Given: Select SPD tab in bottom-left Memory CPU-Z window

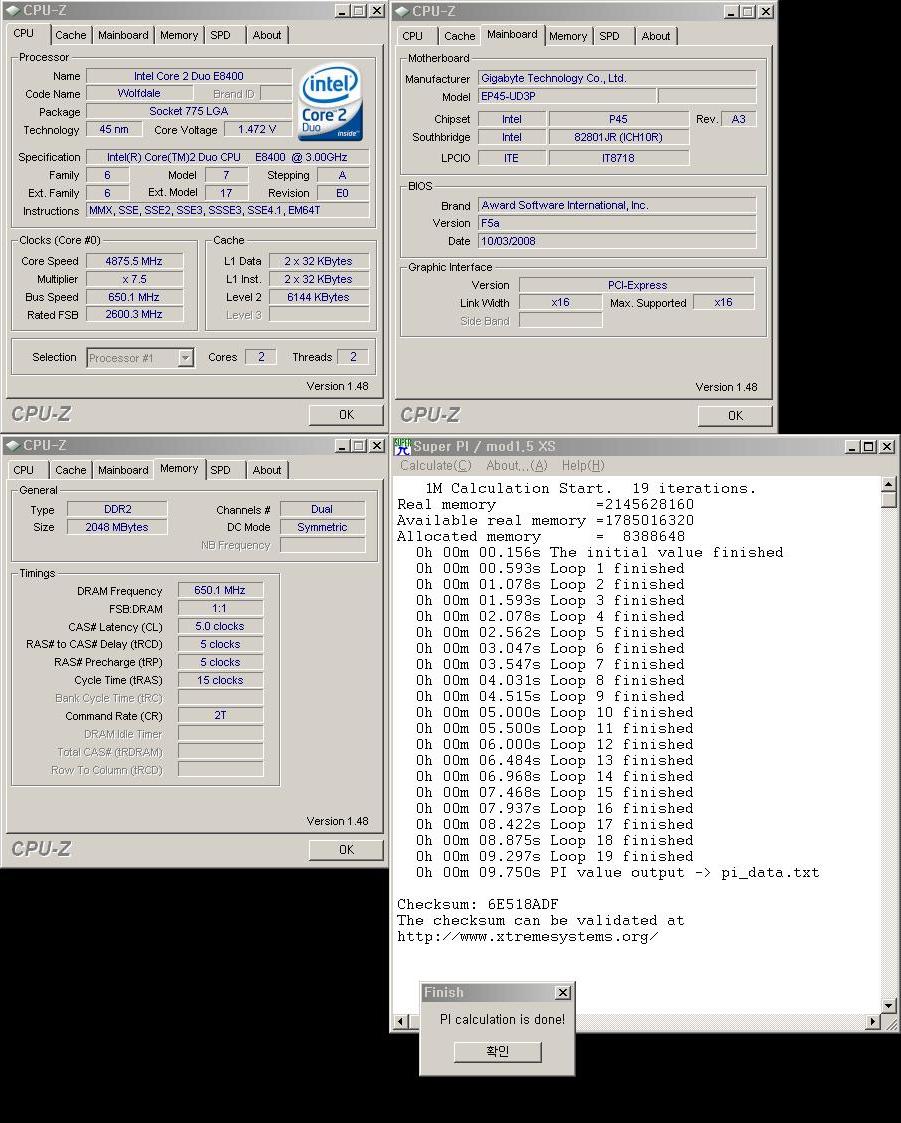Looking at the screenshot, I should tap(221, 470).
